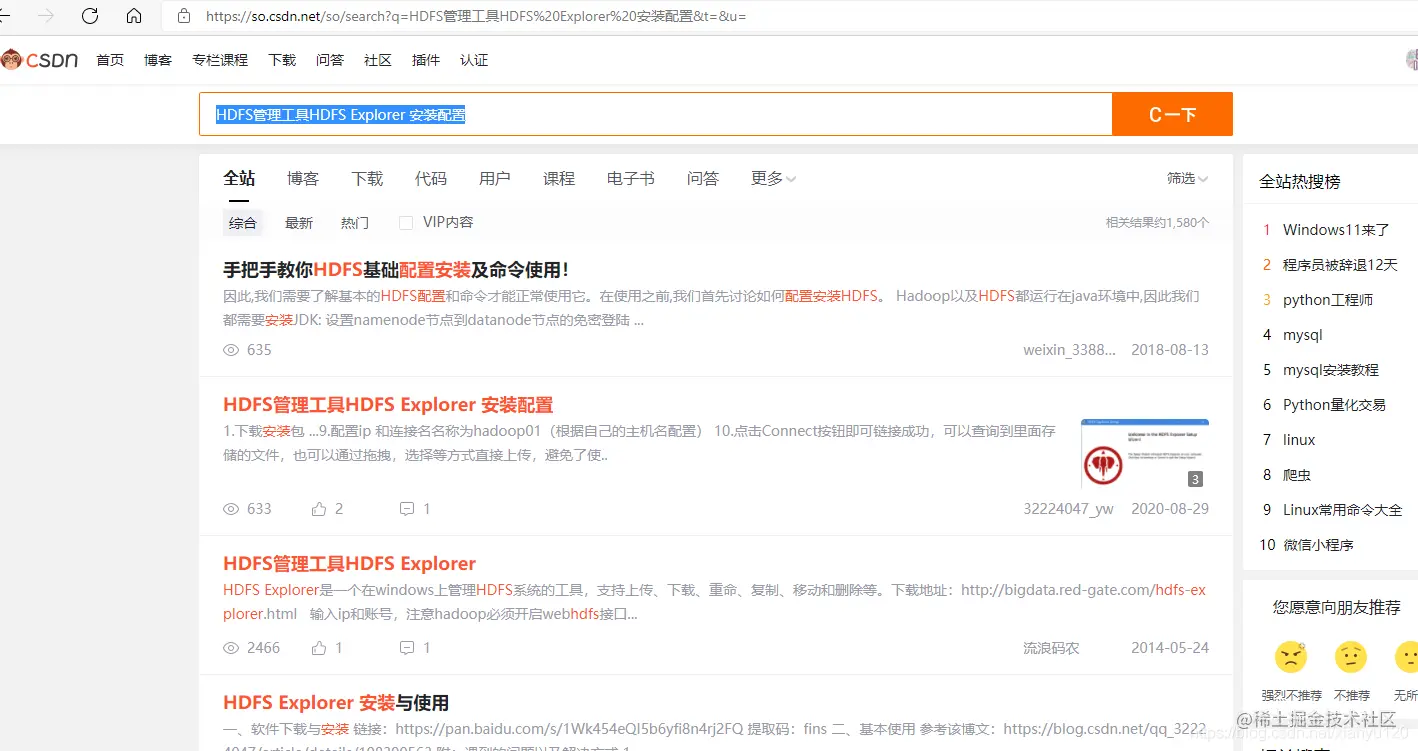Switch to the 用户 search tab
This screenshot has width=1418, height=751.
tap(495, 179)
